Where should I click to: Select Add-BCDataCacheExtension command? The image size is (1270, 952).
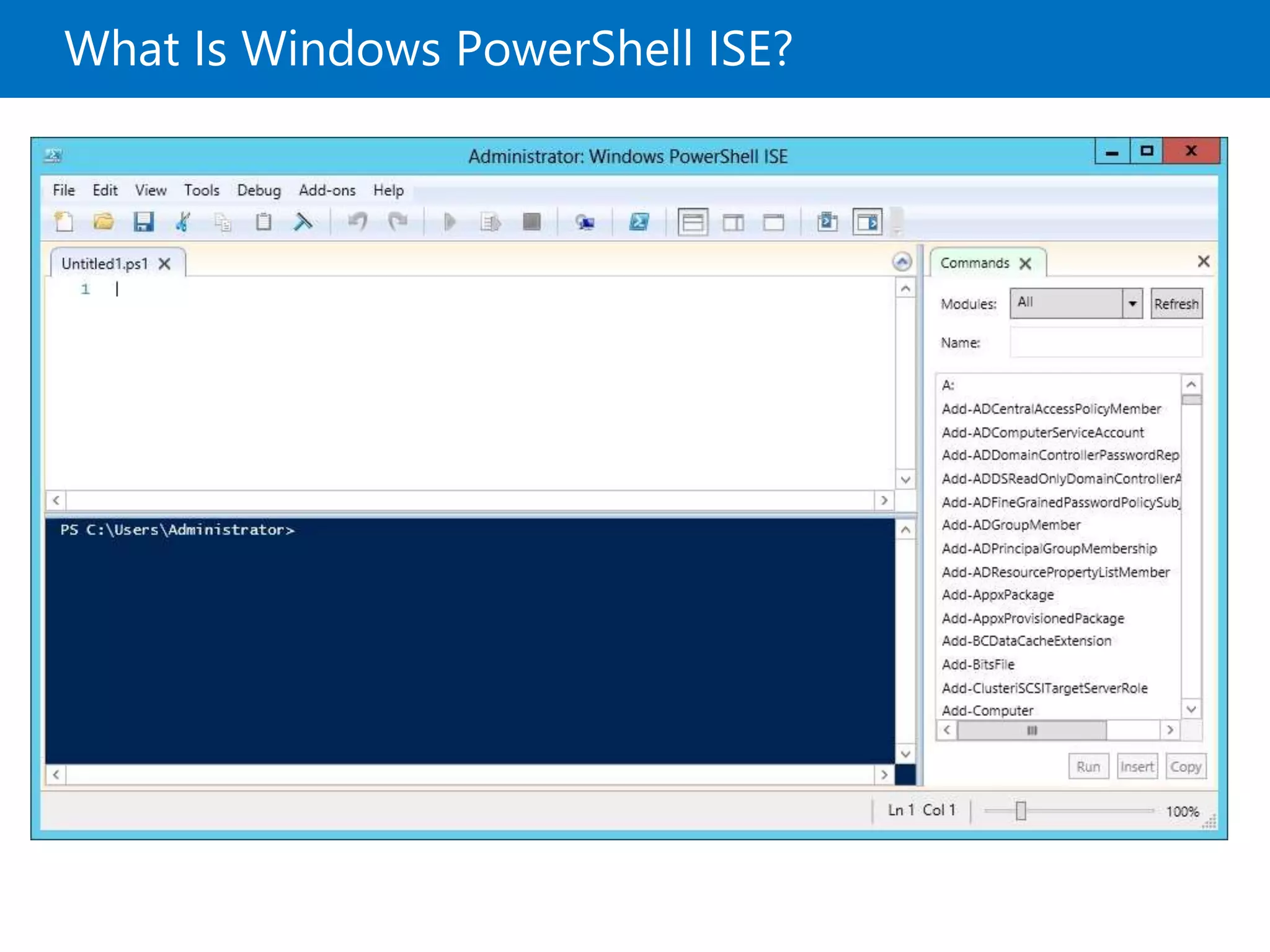pyautogui.click(x=1026, y=641)
